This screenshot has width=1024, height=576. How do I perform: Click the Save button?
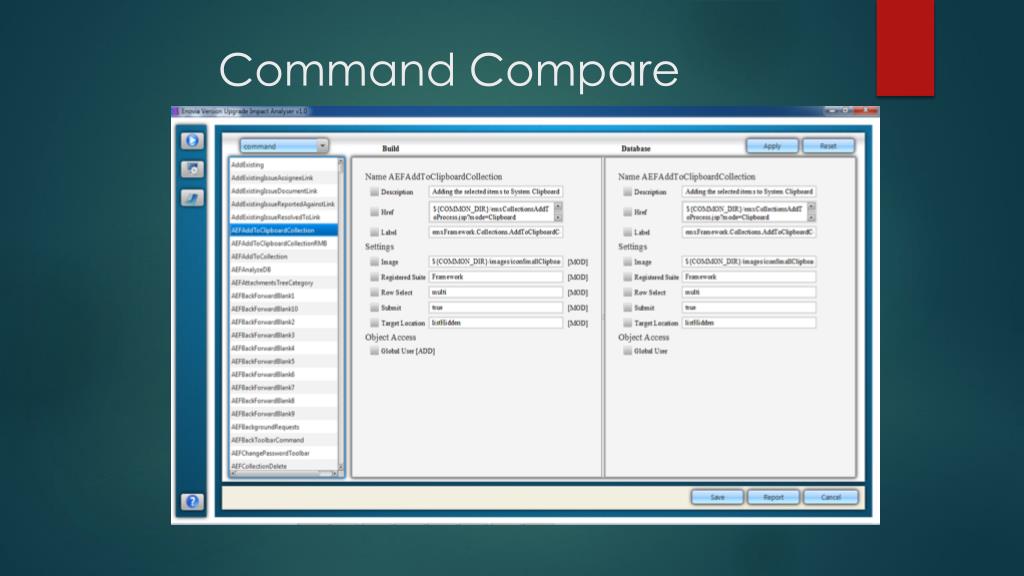pos(717,497)
